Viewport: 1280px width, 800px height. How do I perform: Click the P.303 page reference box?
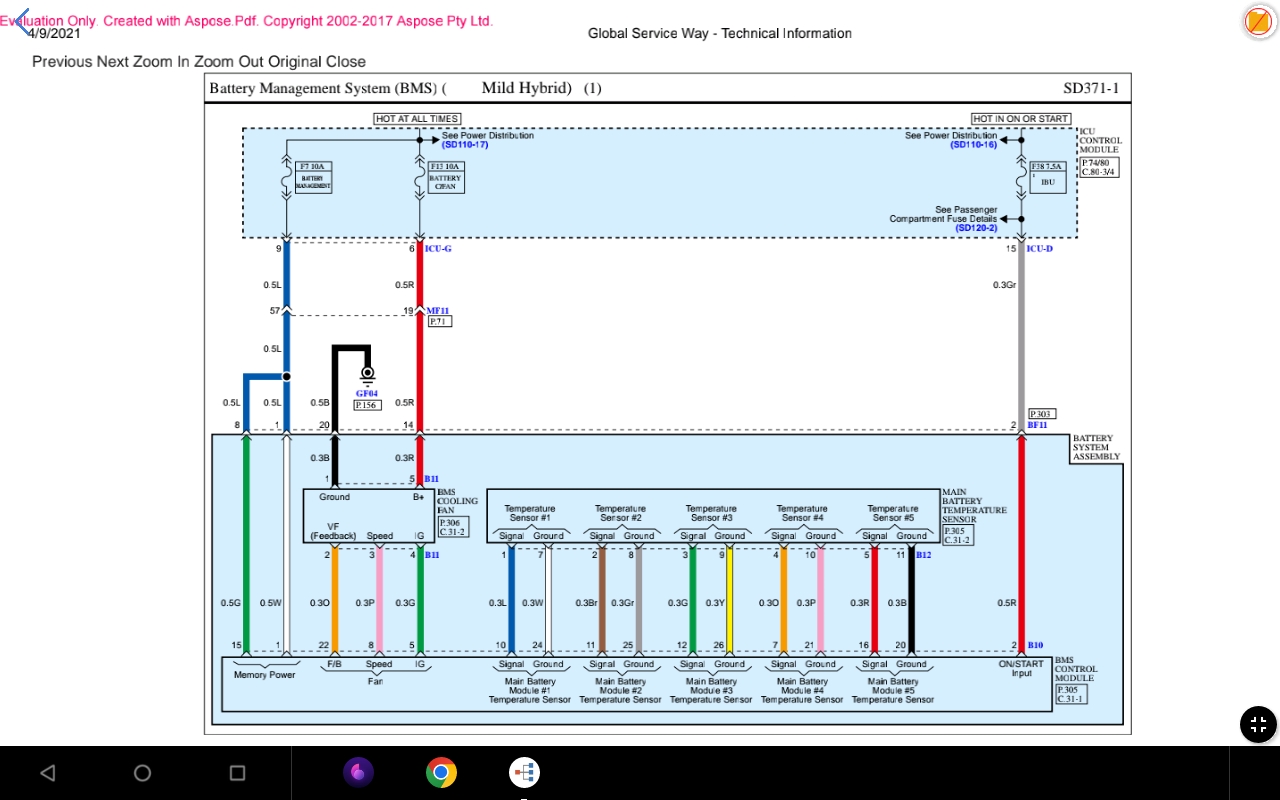1042,414
